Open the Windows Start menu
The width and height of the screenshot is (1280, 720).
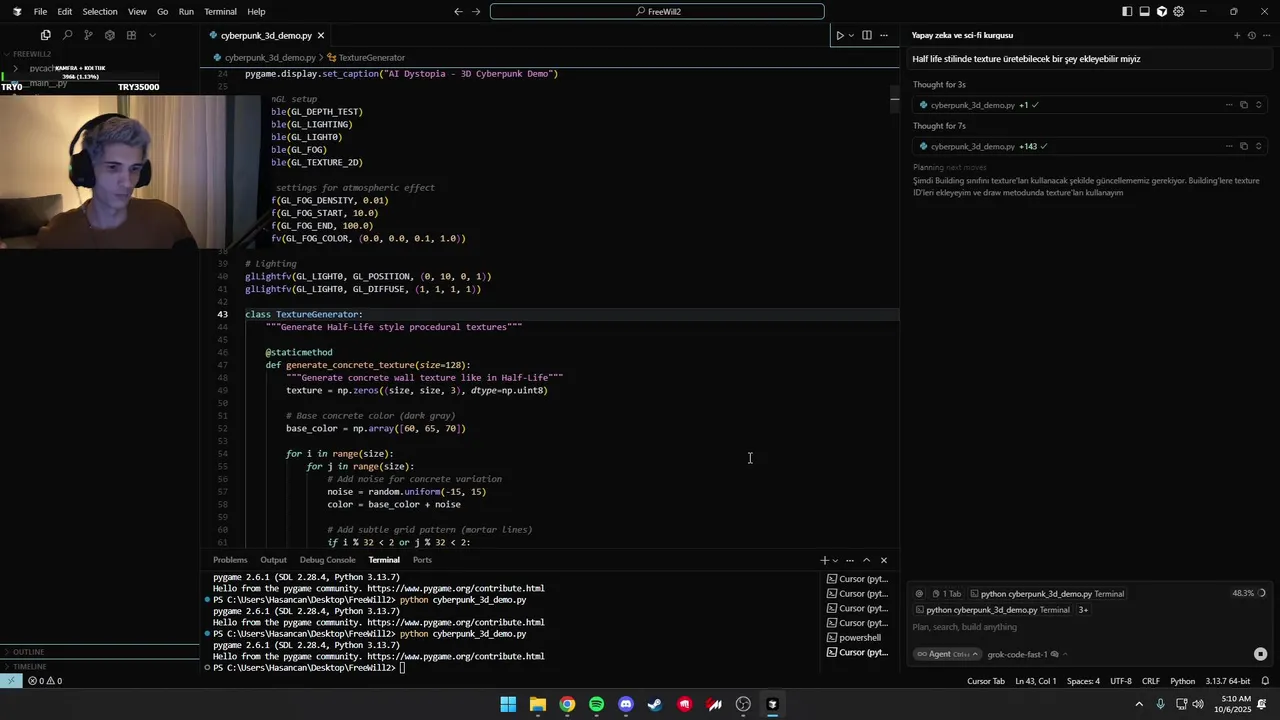tap(508, 705)
